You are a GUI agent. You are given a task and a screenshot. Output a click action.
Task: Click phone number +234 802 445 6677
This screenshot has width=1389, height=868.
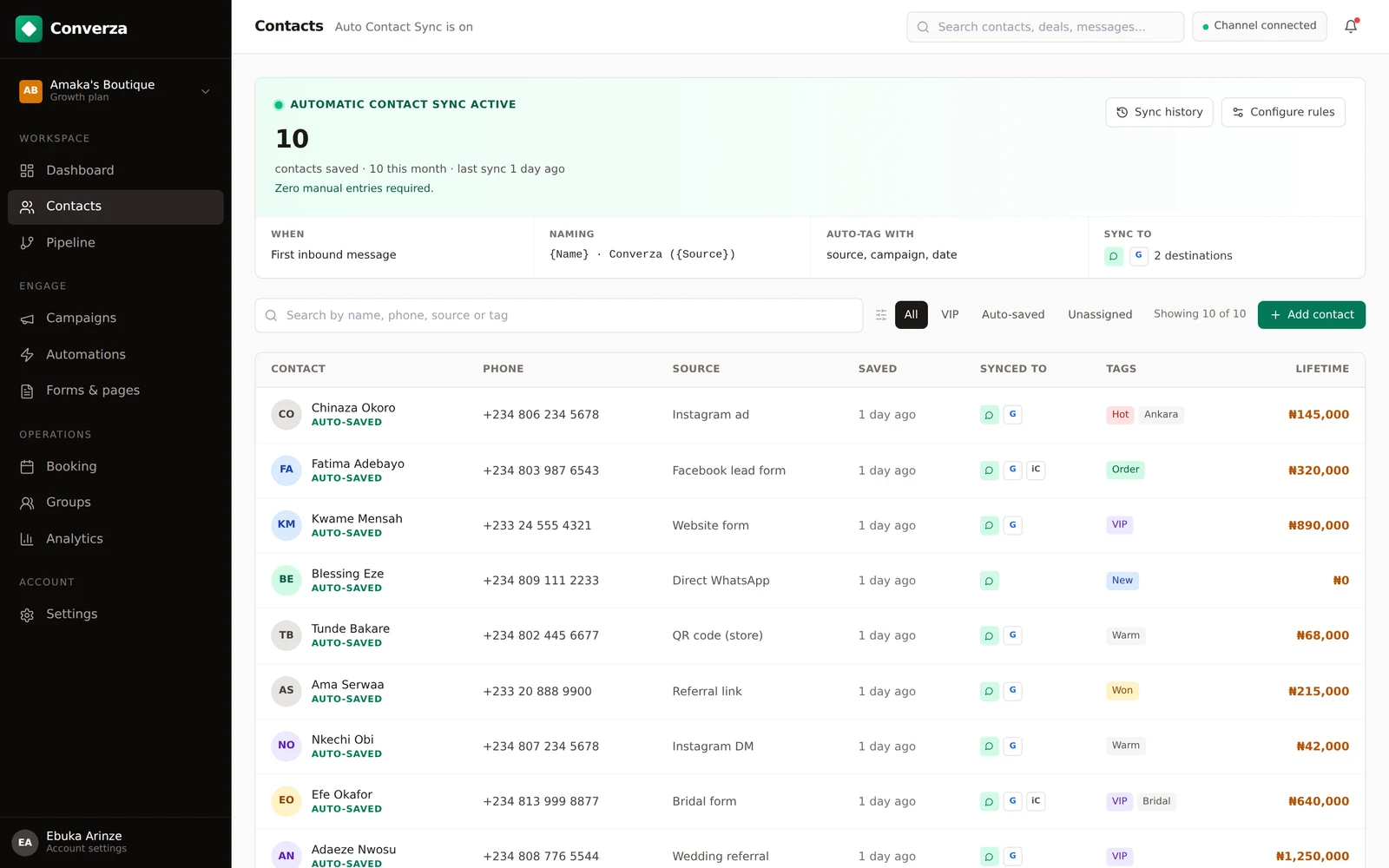(x=541, y=635)
